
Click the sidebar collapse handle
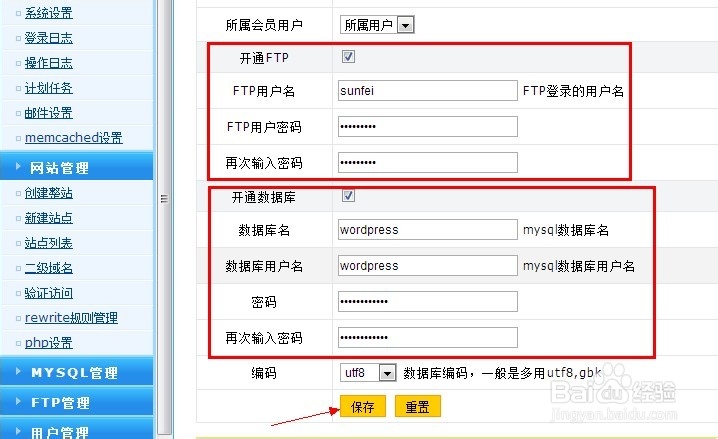[164, 199]
